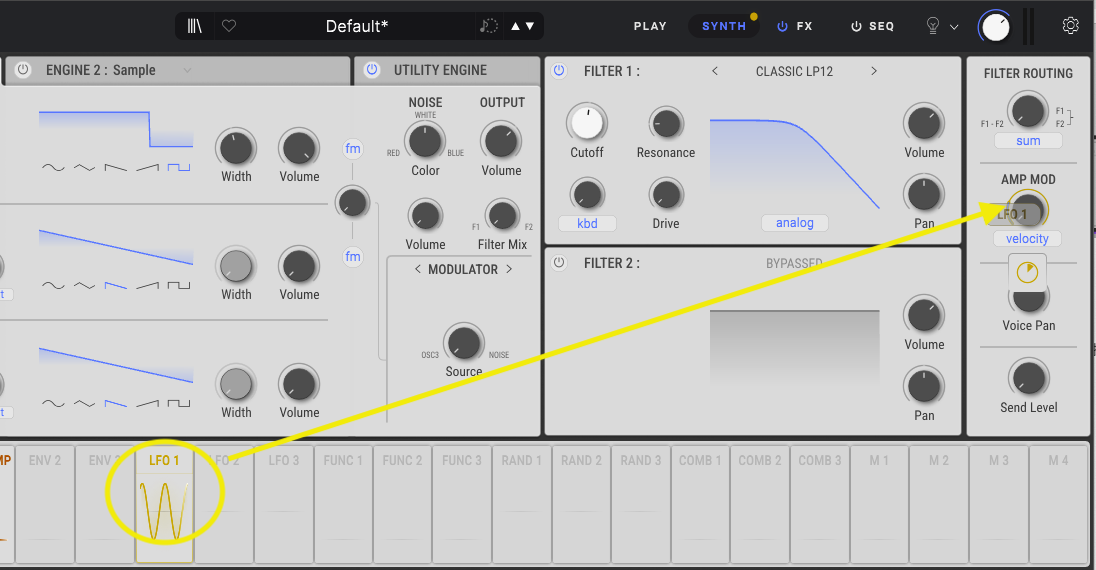Toggle Utility Engine power button
This screenshot has height=570, width=1096.
click(x=372, y=70)
